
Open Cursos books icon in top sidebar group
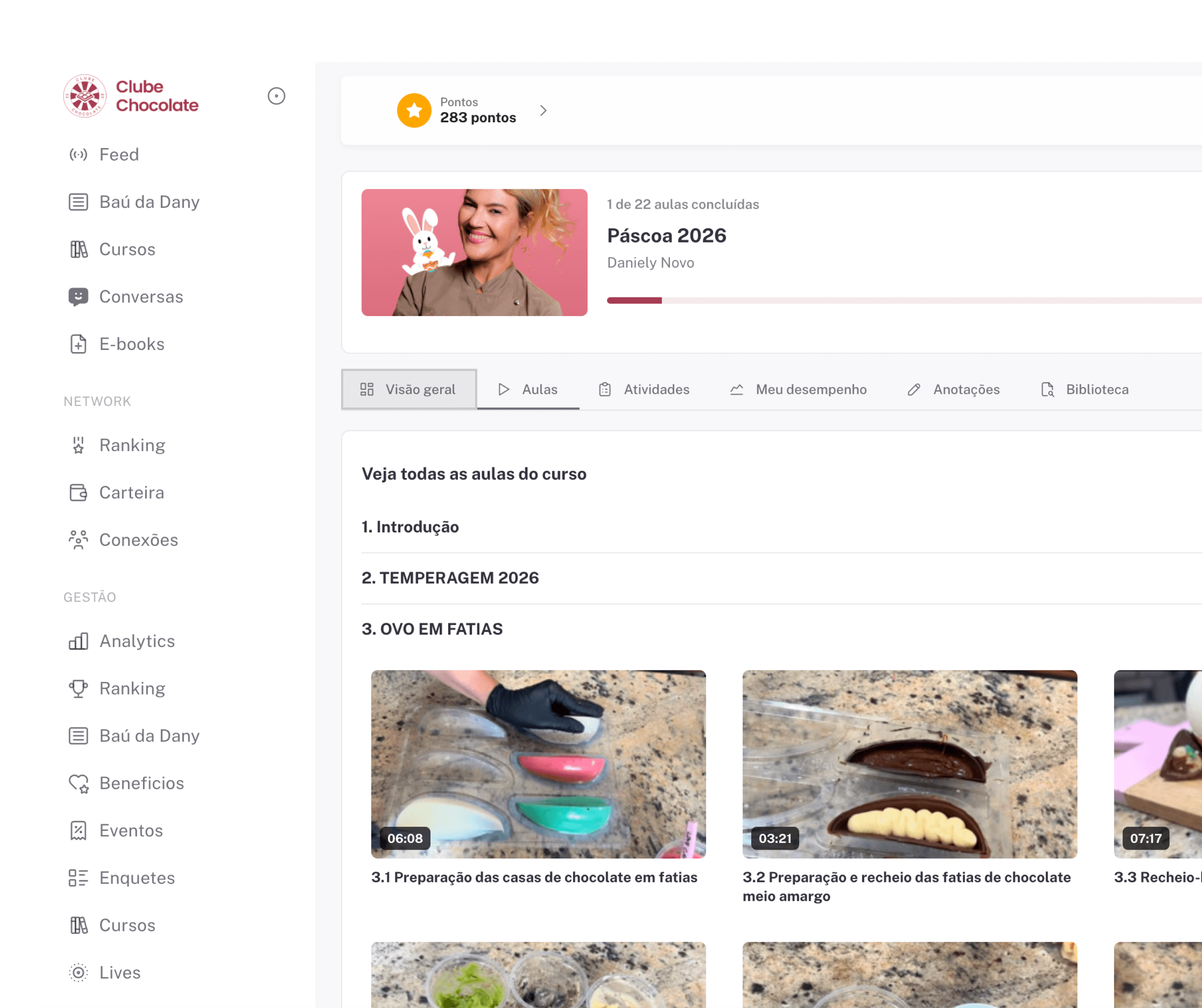pyautogui.click(x=78, y=250)
